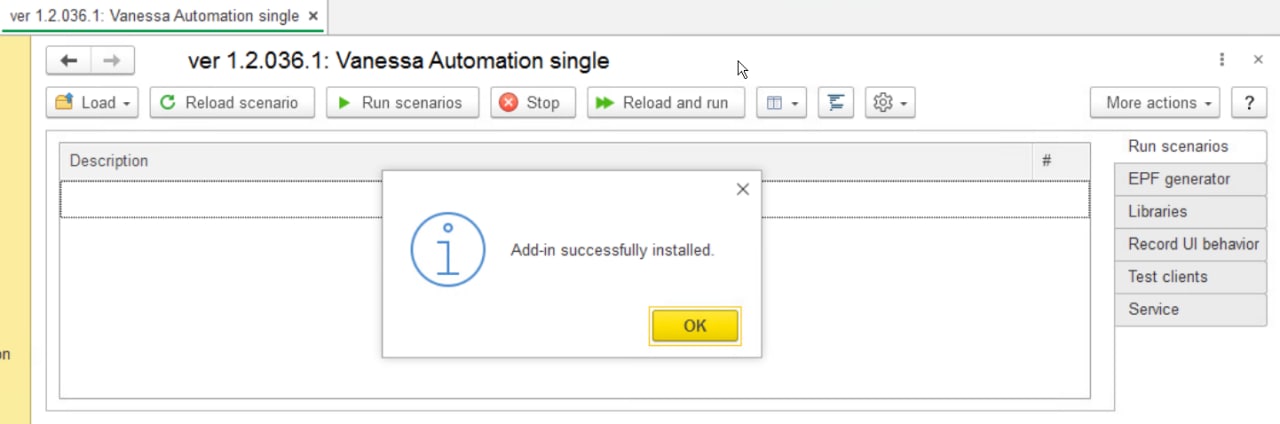Open the Libraries tab
Viewport: 1280px width, 424px height.
1190,212
